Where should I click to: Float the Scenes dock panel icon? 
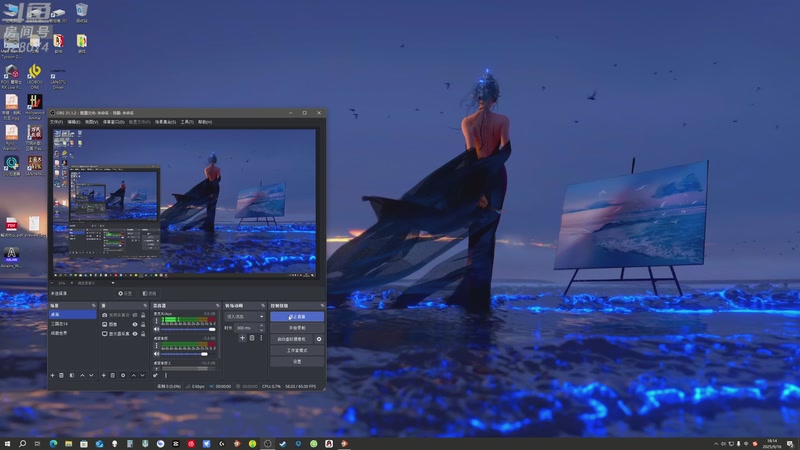tap(94, 306)
